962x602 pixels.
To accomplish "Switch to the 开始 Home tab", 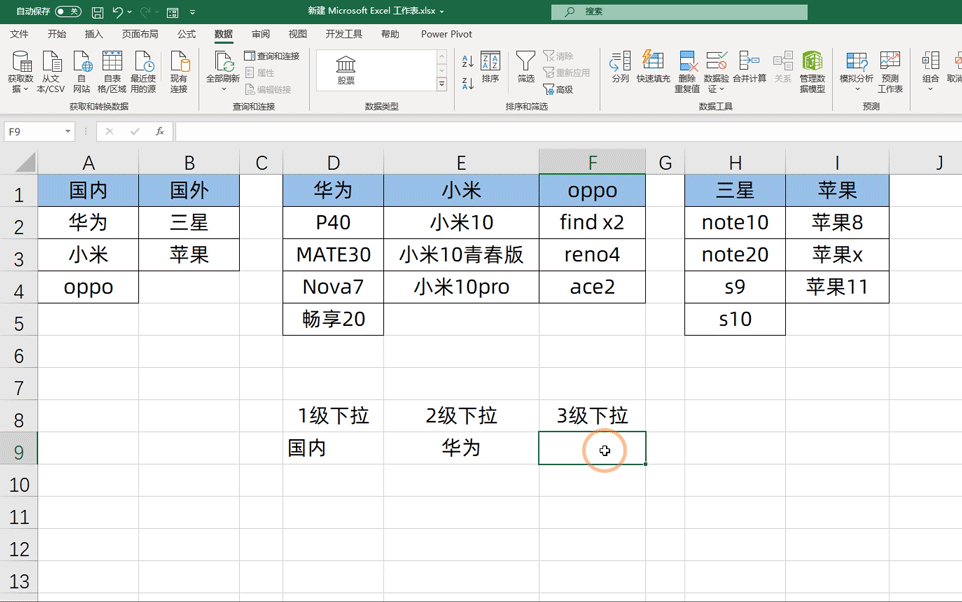I will click(x=56, y=34).
